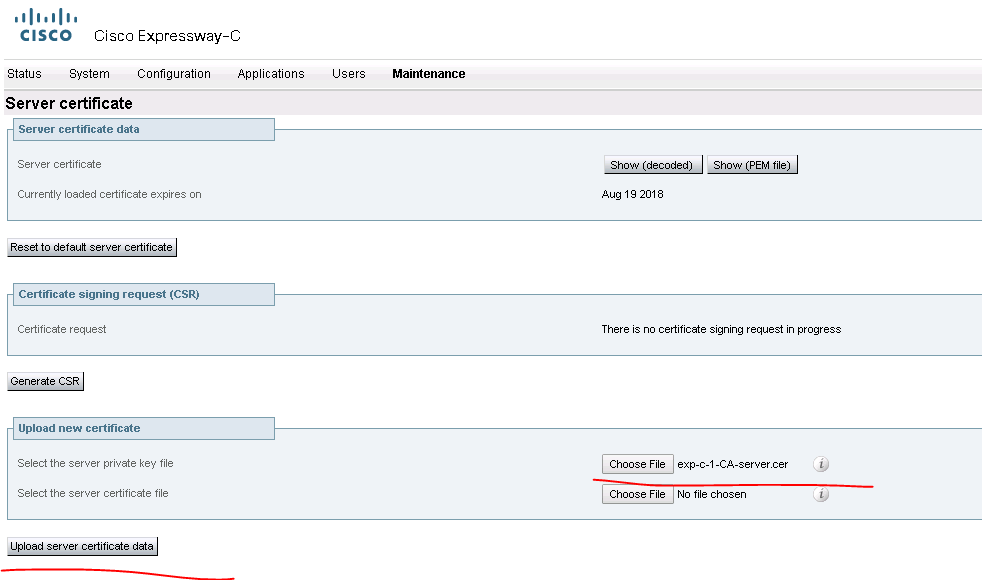Screen dimensions: 982x580
Task: Open the Users menu
Action: (x=348, y=74)
